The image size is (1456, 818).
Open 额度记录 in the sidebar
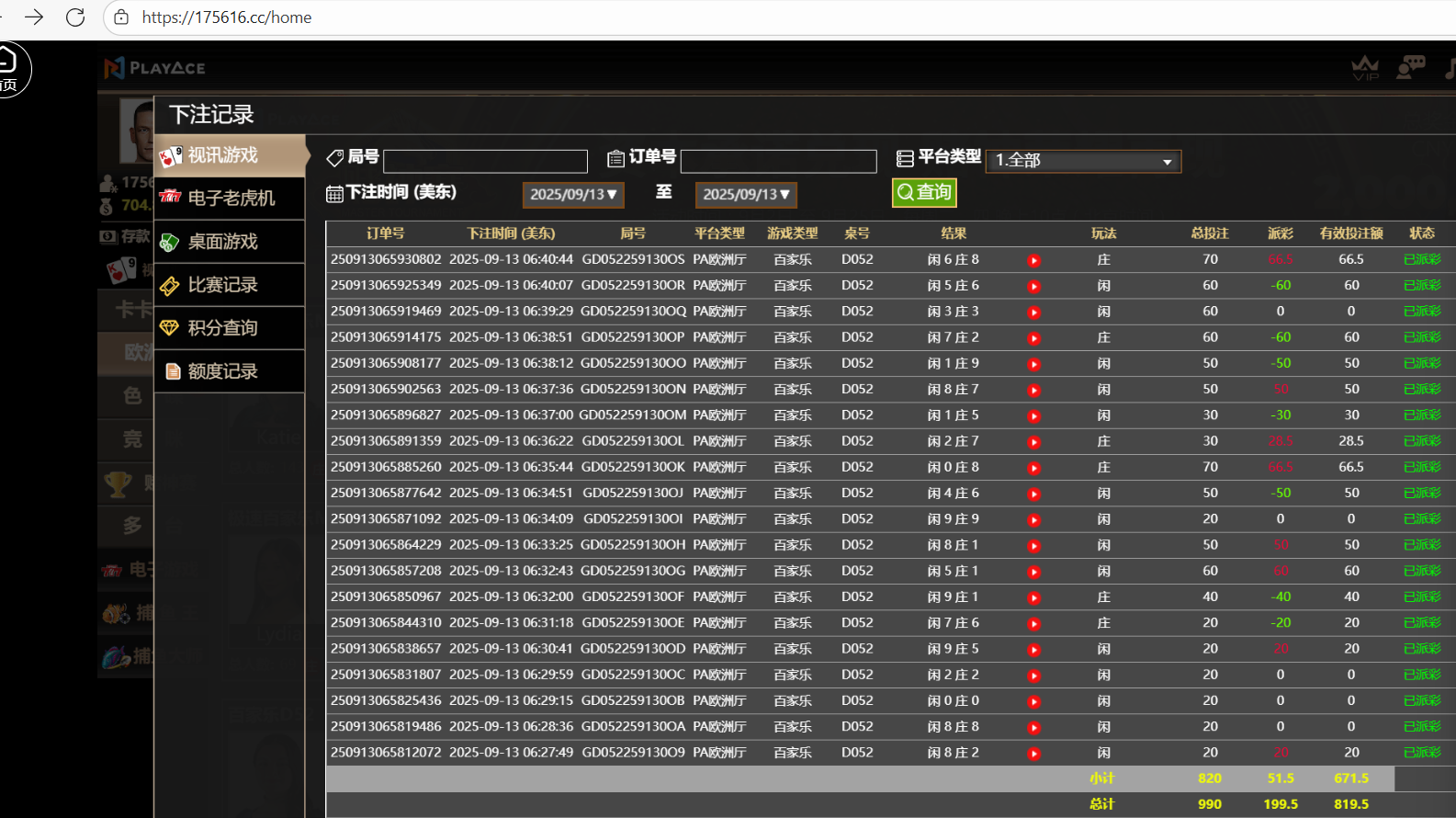[x=230, y=371]
